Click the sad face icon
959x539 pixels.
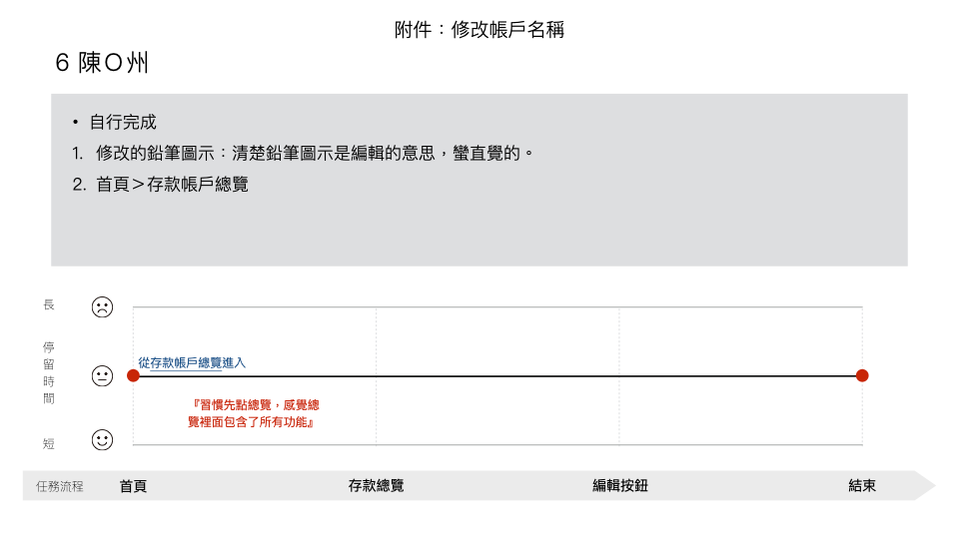[x=102, y=307]
